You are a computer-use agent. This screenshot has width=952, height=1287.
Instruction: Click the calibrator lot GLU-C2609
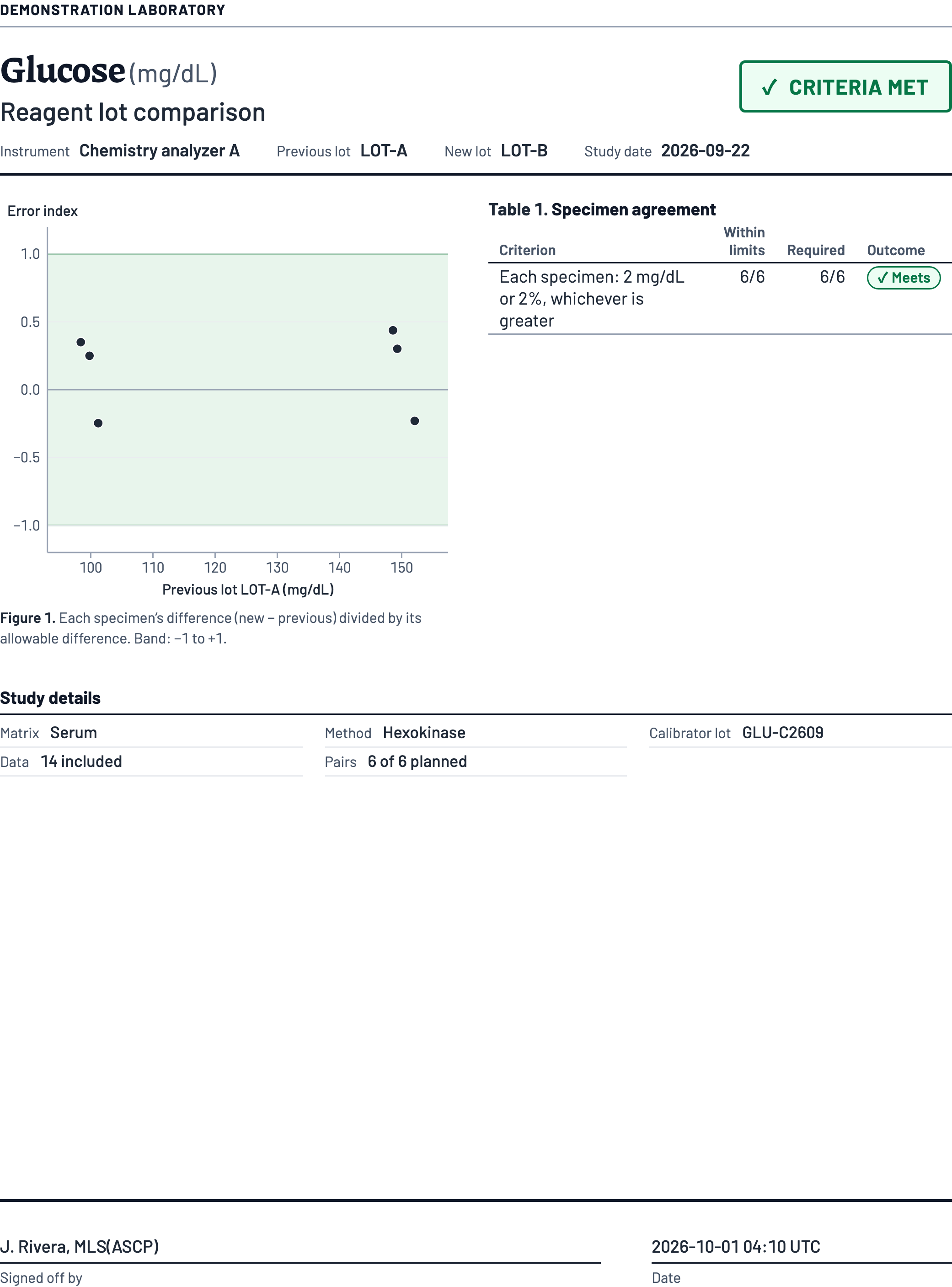782,733
